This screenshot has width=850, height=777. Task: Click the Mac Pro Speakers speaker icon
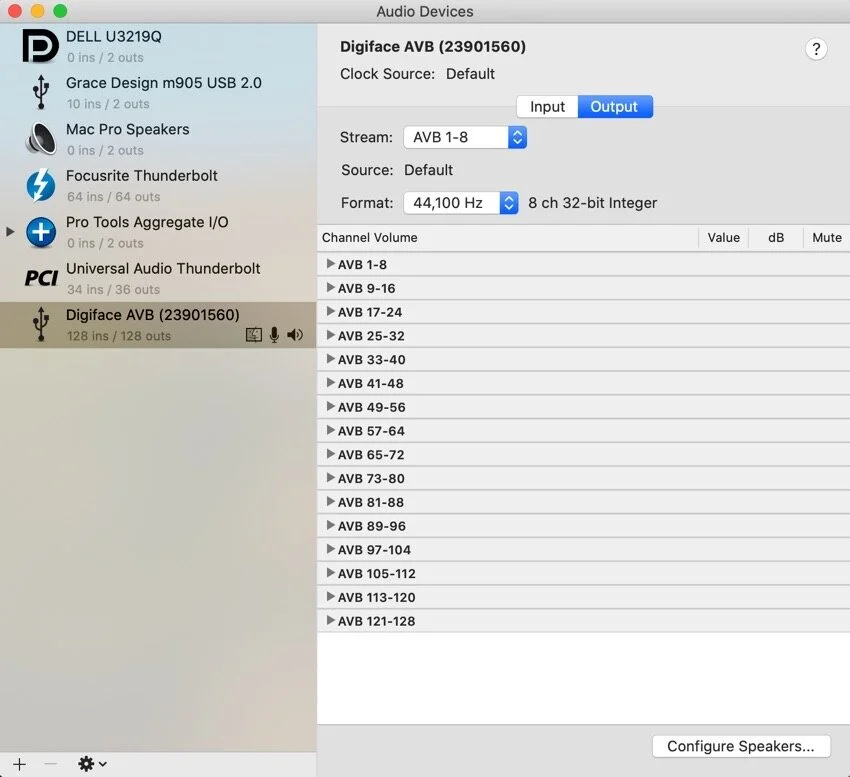click(41, 139)
